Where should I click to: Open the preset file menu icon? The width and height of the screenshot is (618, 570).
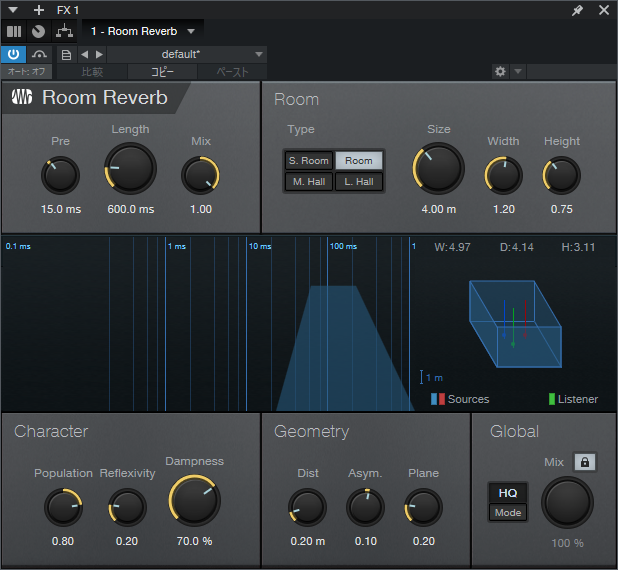tap(66, 55)
